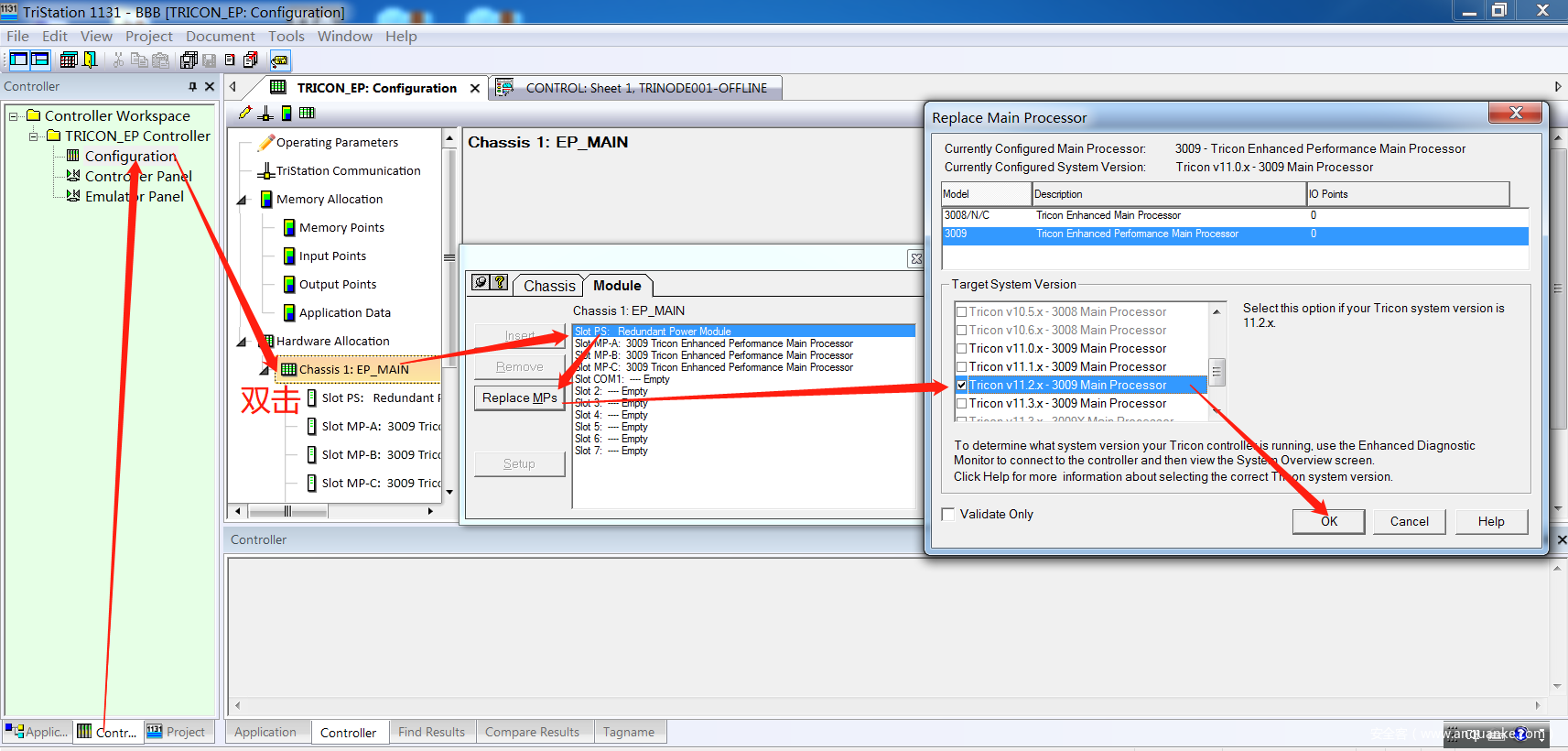
Task: Click the stacked documents toolbar icon
Action: pos(250,60)
